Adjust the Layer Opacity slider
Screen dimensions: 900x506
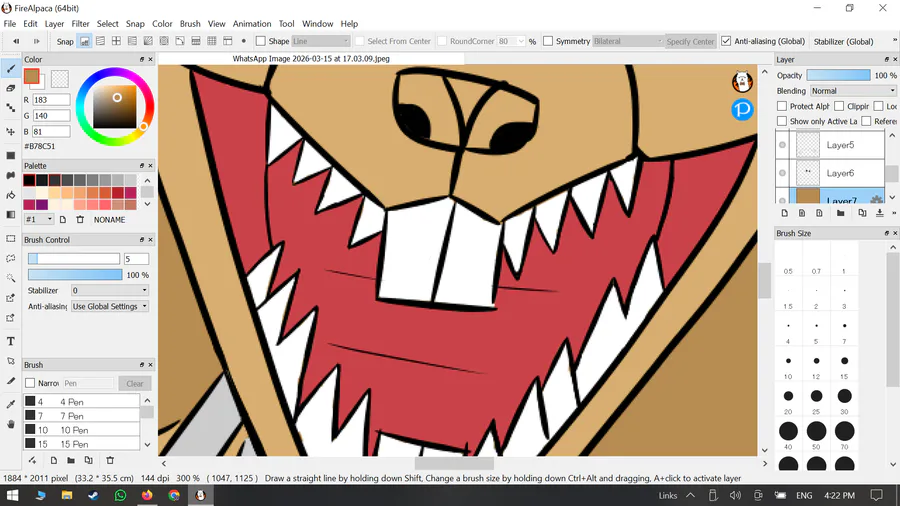tap(838, 75)
